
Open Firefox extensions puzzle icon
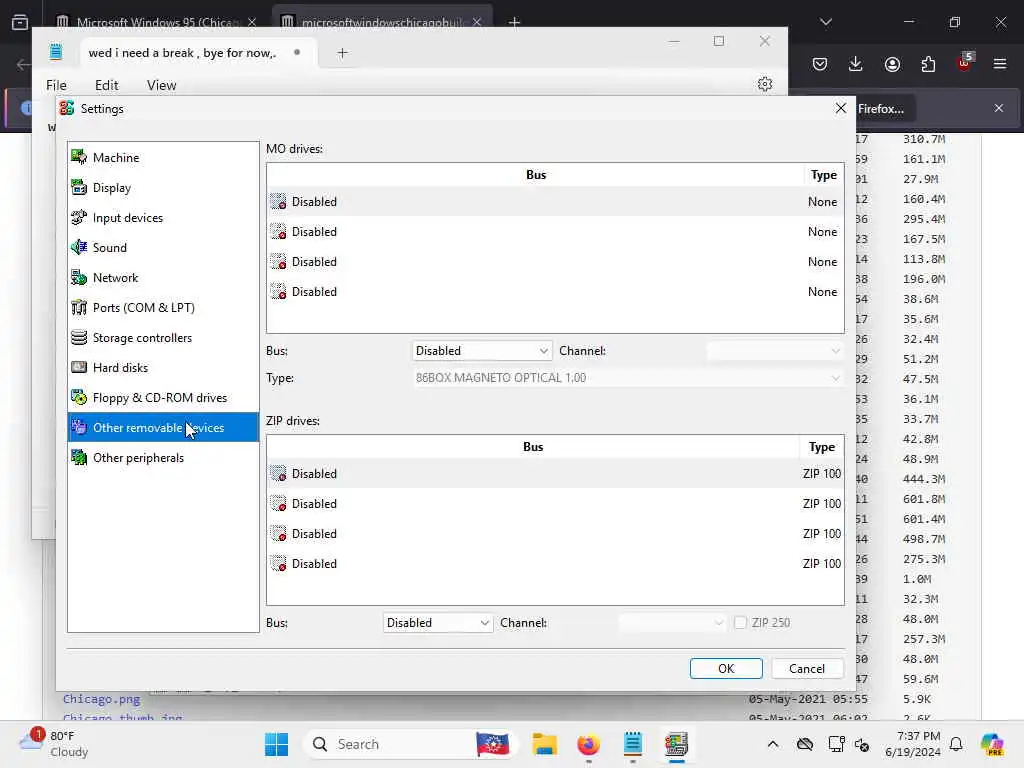[x=928, y=64]
